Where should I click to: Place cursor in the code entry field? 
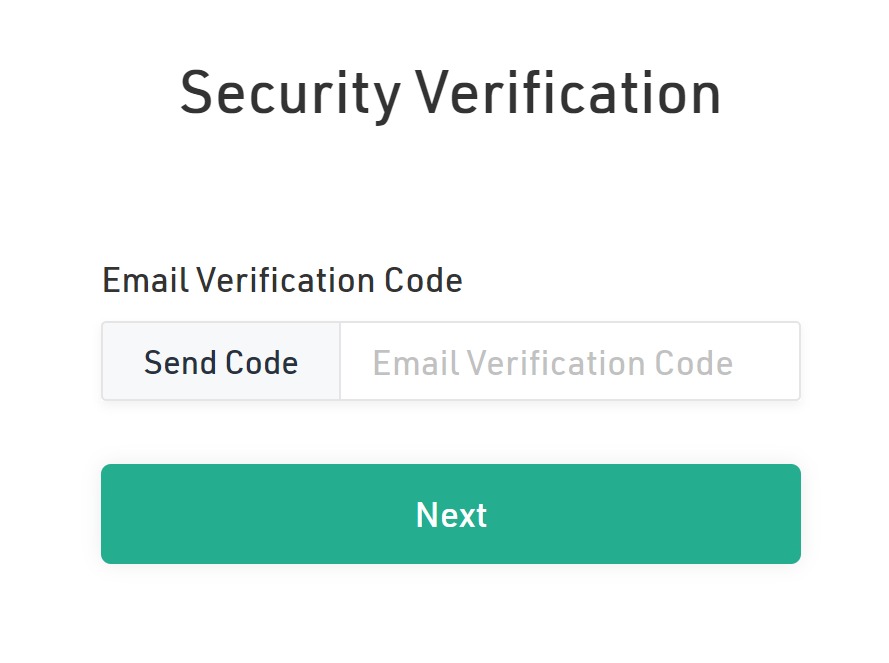(x=569, y=362)
